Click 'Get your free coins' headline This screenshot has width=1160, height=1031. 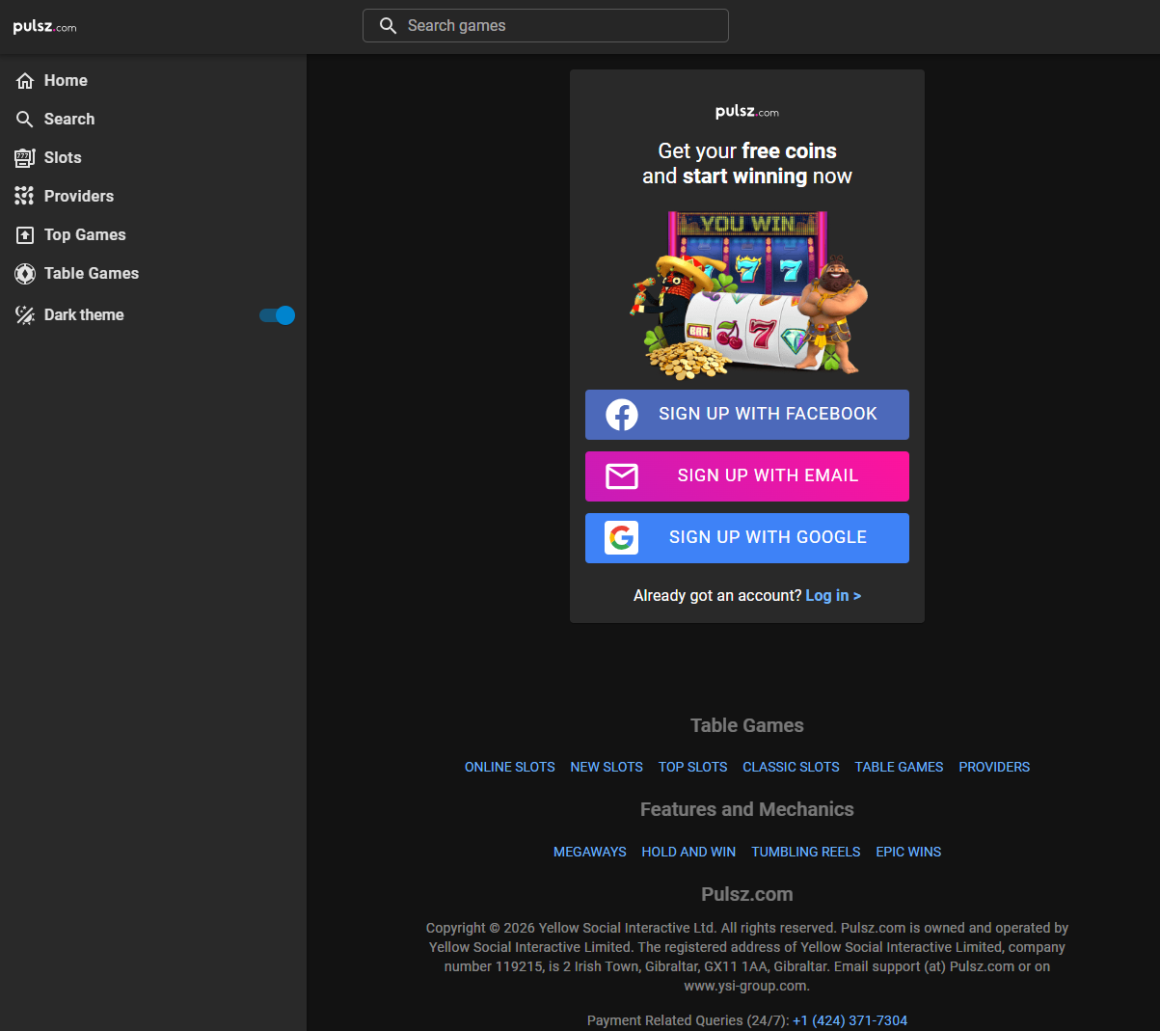[747, 151]
